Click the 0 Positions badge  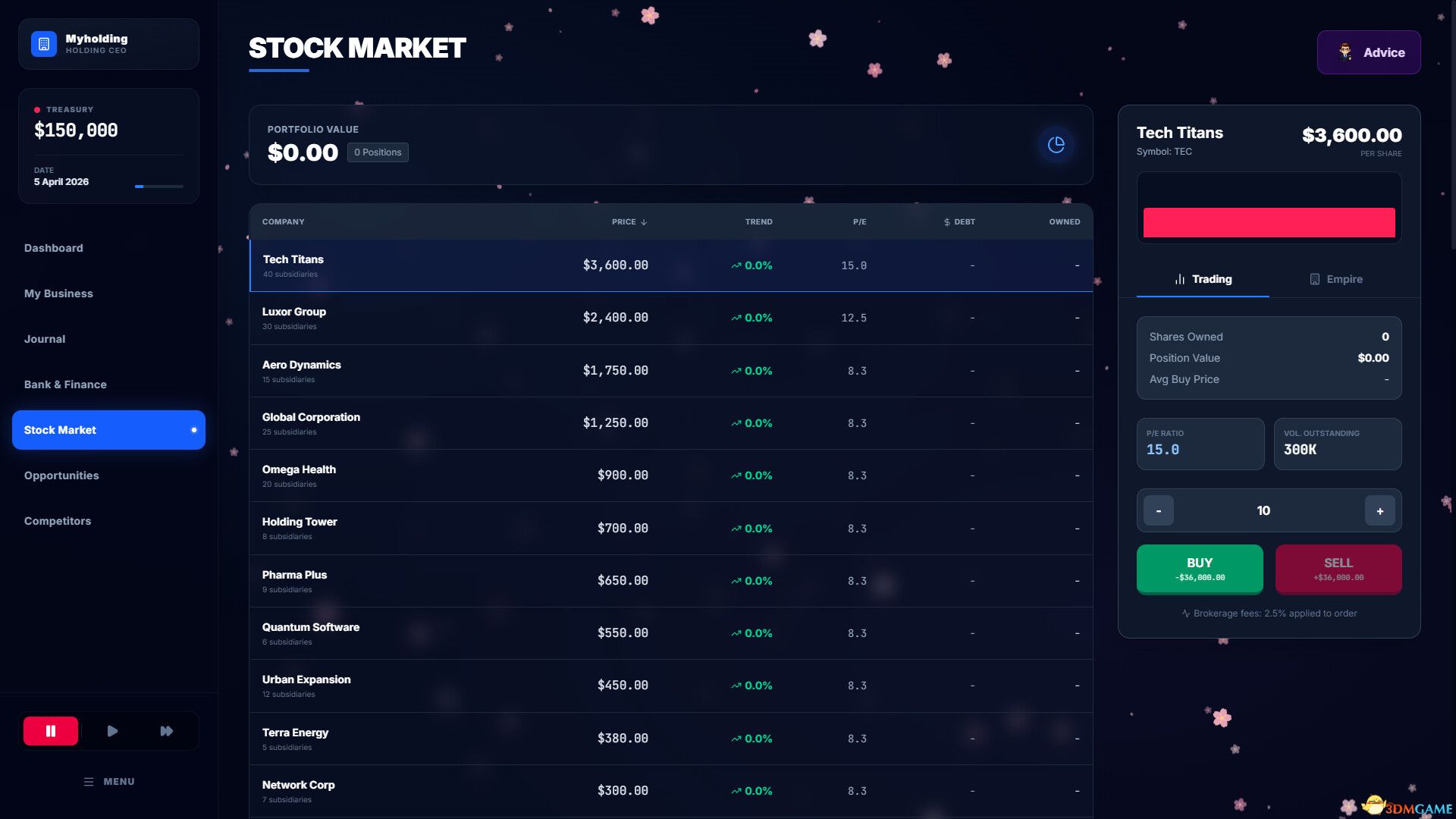tap(378, 152)
